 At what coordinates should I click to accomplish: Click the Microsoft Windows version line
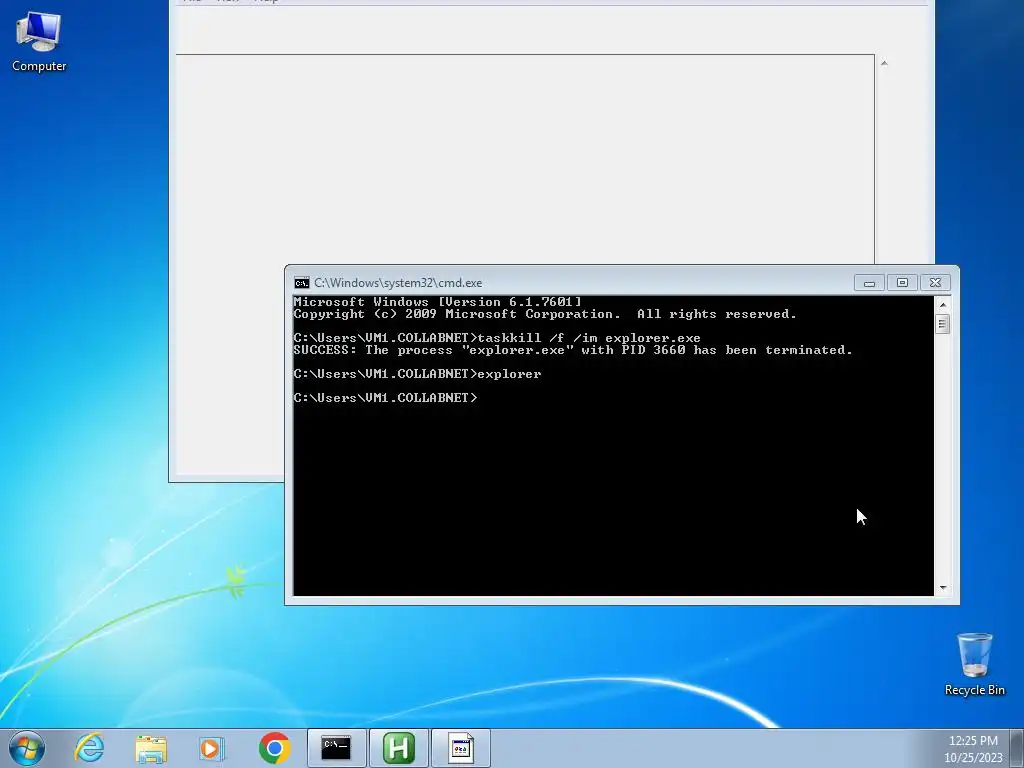pos(437,302)
